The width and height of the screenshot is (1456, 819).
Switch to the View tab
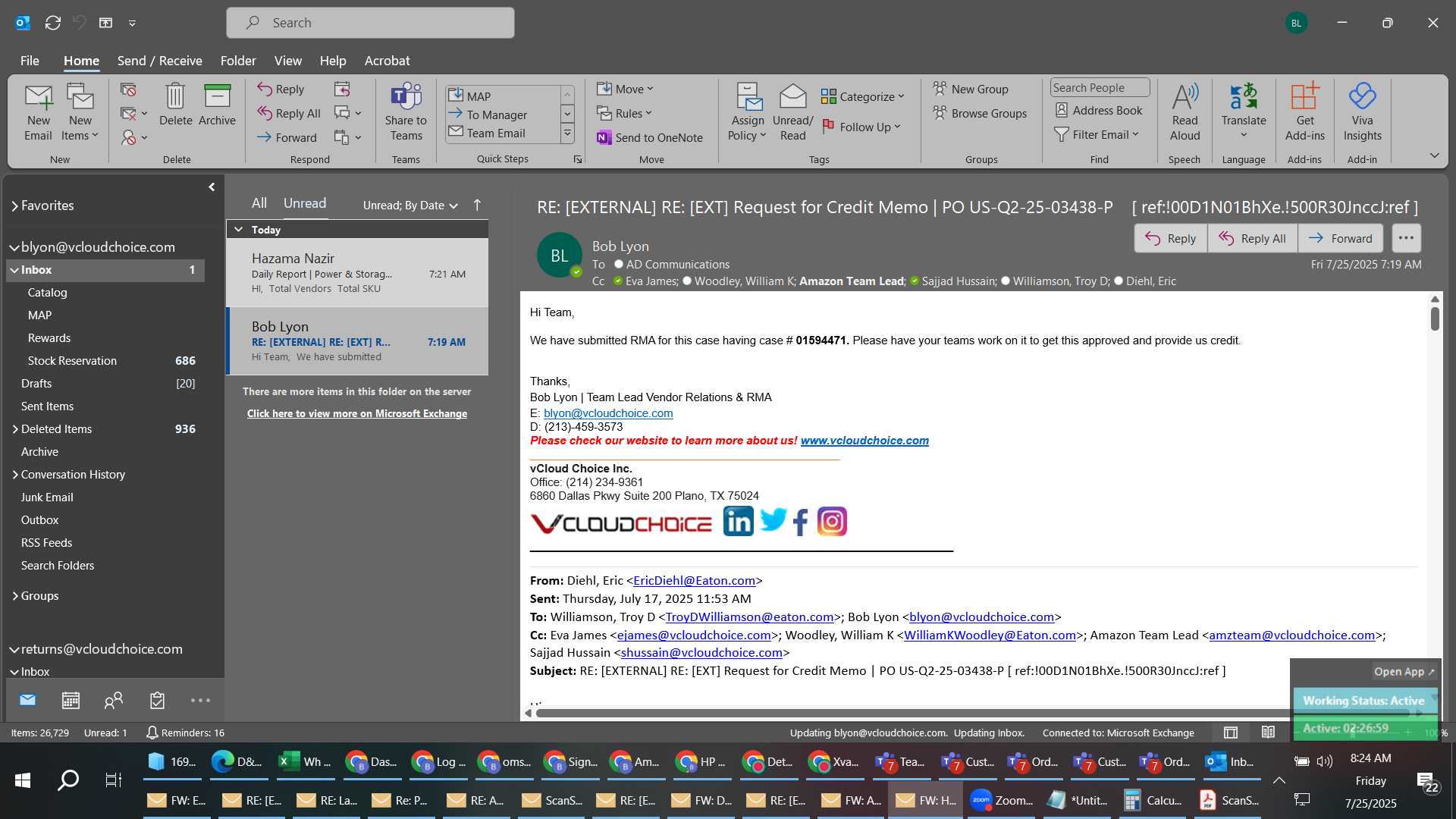point(287,61)
